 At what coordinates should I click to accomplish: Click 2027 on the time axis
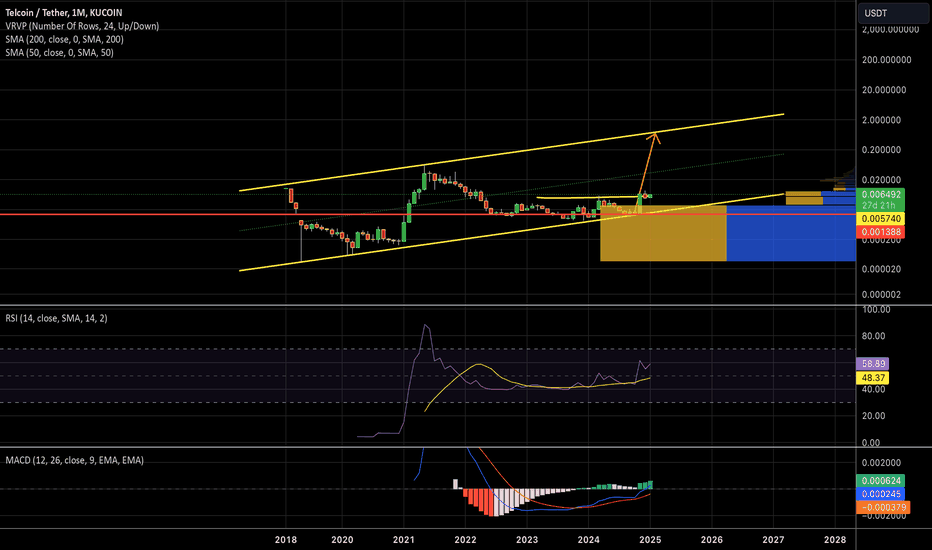coord(773,540)
